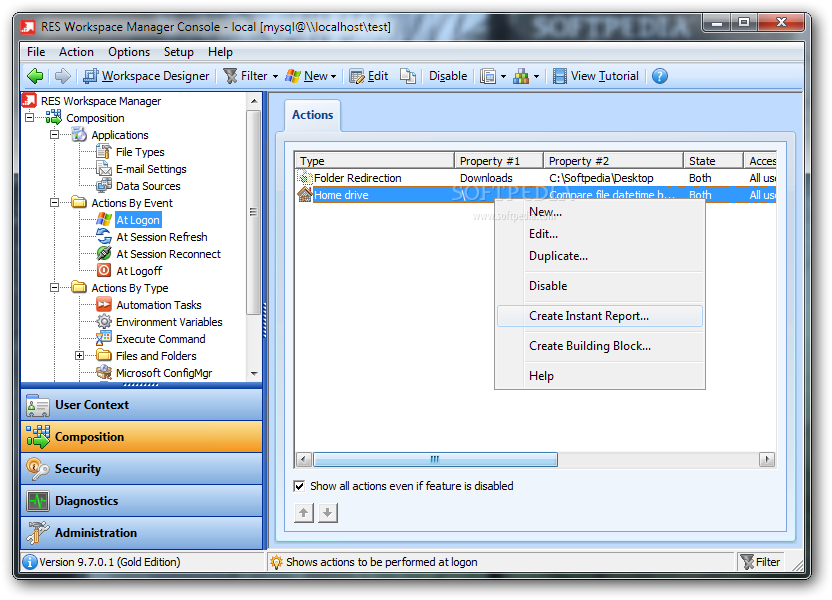Select At Logon in the tree
This screenshot has height=600, width=832.
138,220
